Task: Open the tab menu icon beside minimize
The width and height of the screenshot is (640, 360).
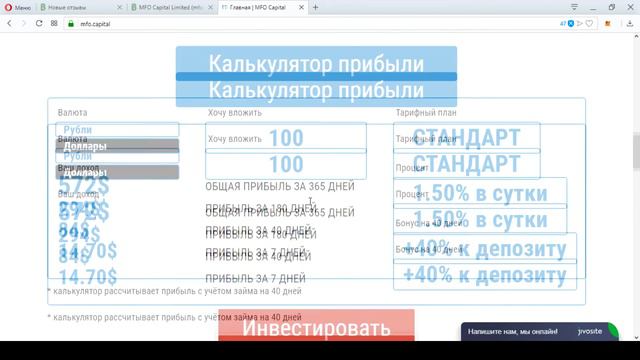Action: (574, 7)
